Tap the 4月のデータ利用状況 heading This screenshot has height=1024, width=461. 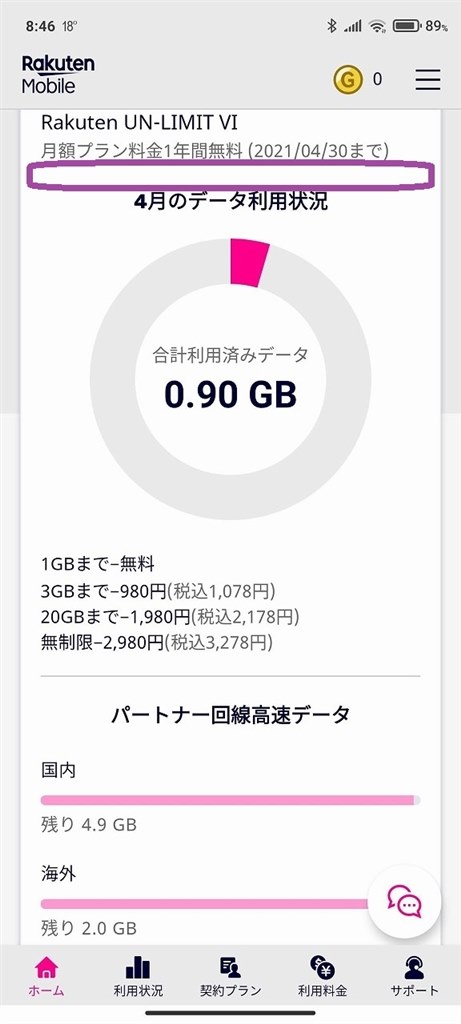[x=230, y=202]
